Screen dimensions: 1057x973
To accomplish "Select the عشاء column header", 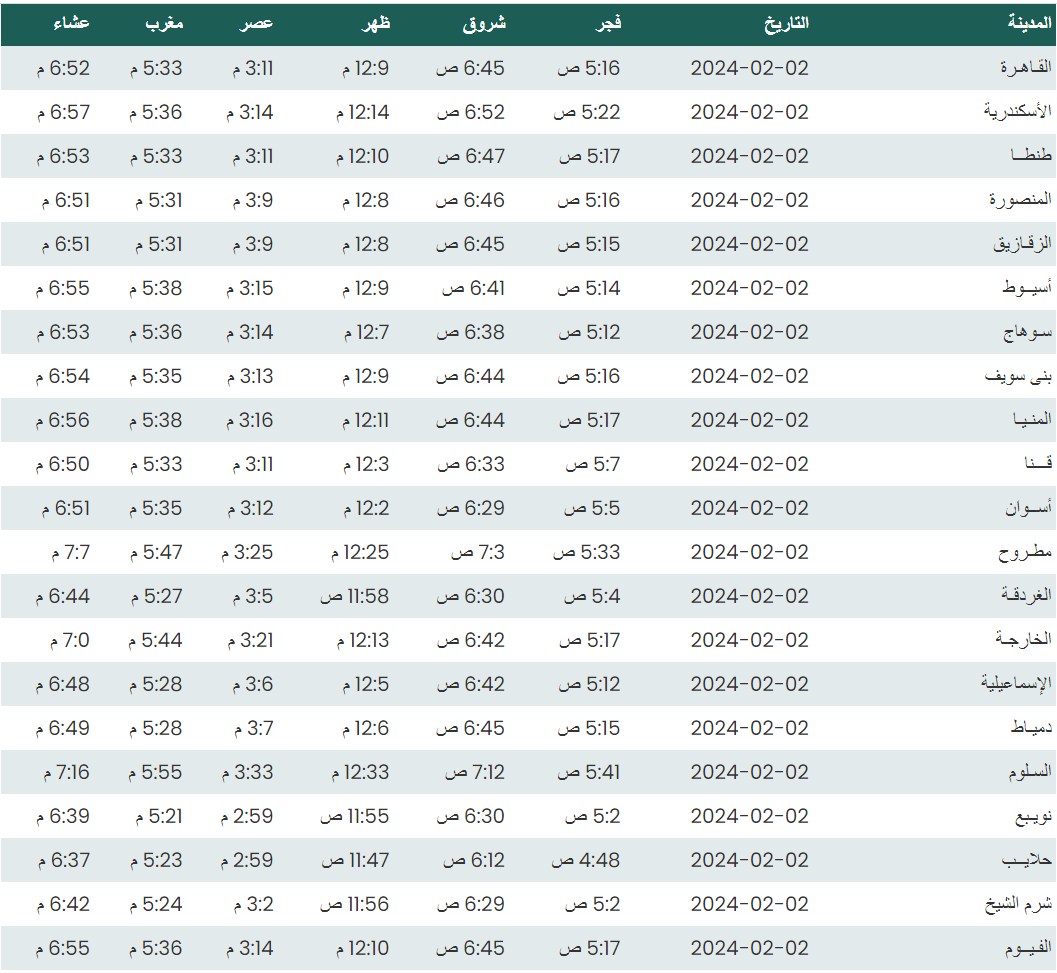I will [70, 24].
